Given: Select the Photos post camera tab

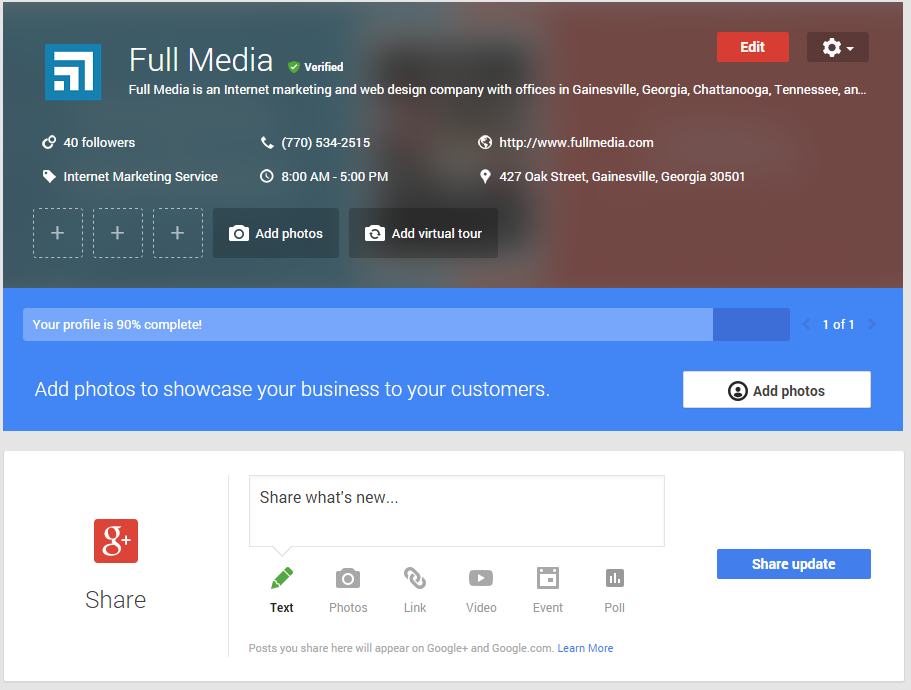Looking at the screenshot, I should (348, 590).
